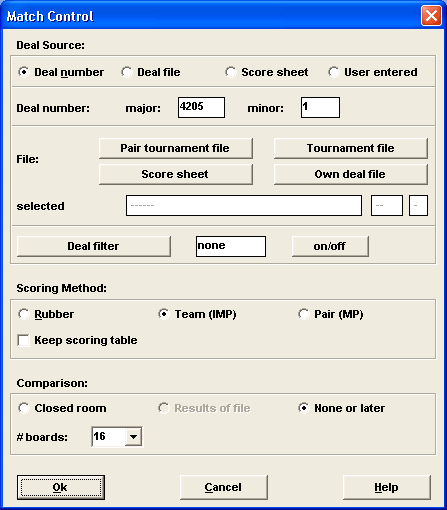
Task: Click the Score sheet file button
Action: pos(176,174)
